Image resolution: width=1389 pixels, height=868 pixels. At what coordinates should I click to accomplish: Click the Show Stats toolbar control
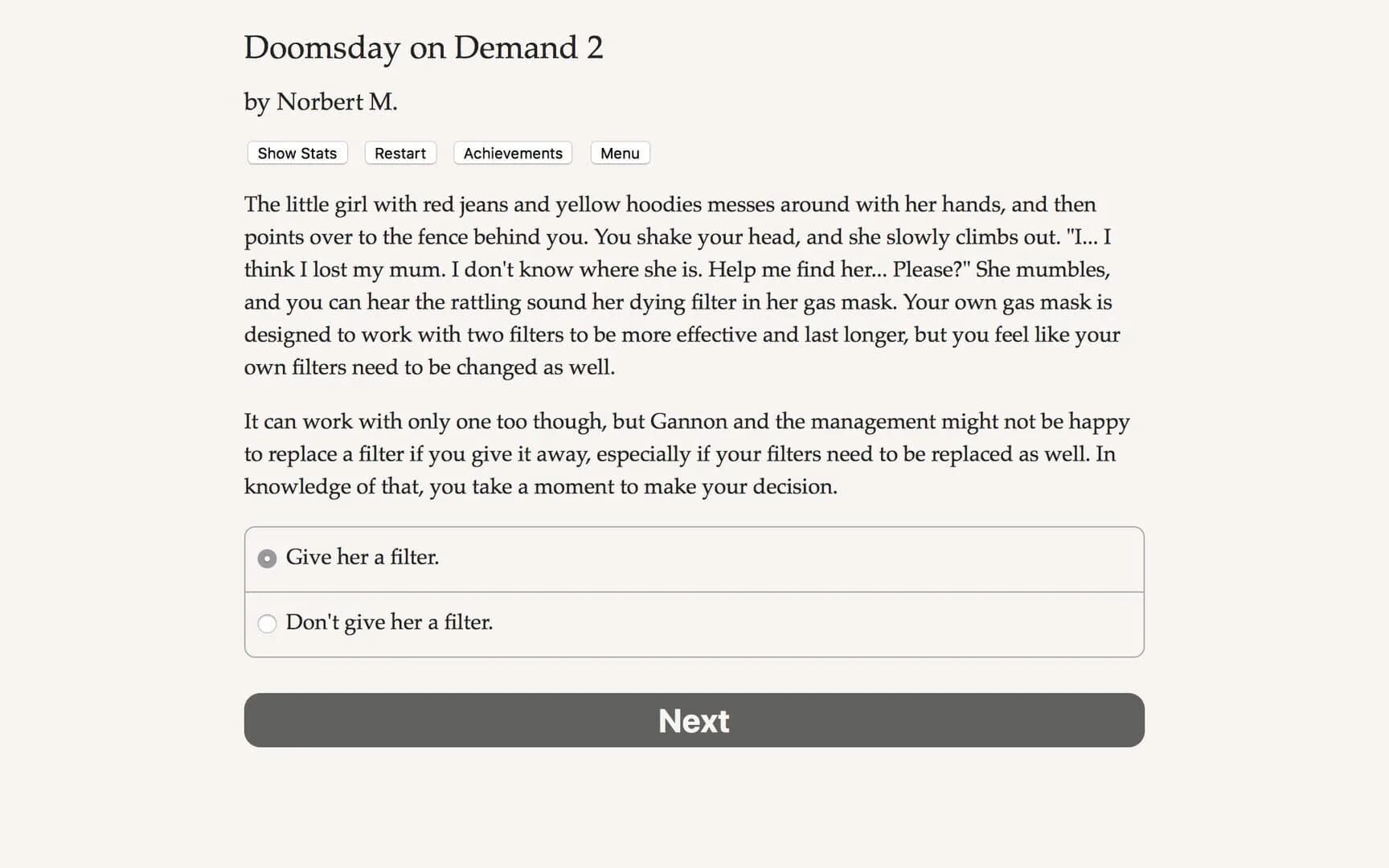click(296, 153)
